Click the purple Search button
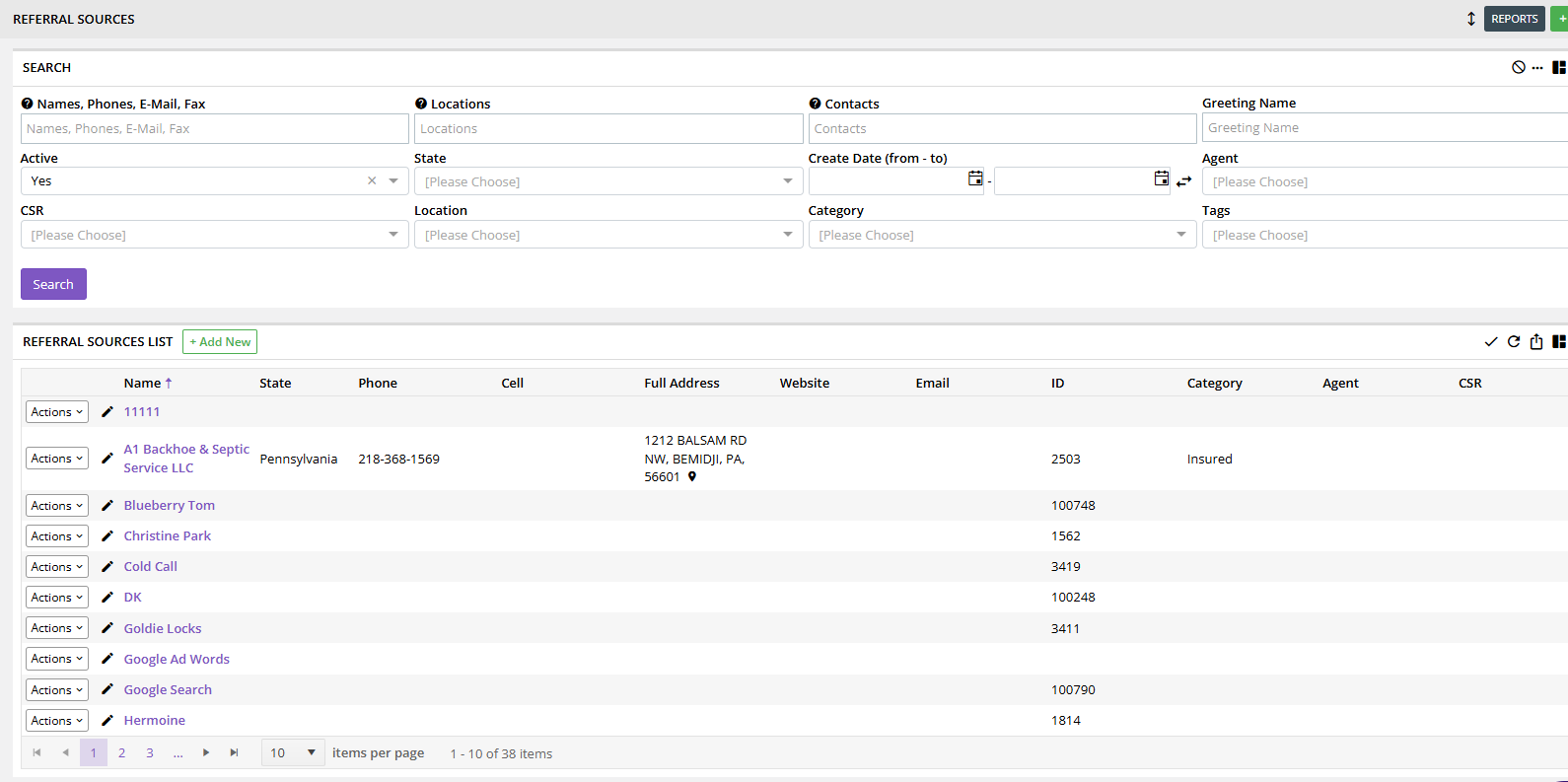 point(53,284)
